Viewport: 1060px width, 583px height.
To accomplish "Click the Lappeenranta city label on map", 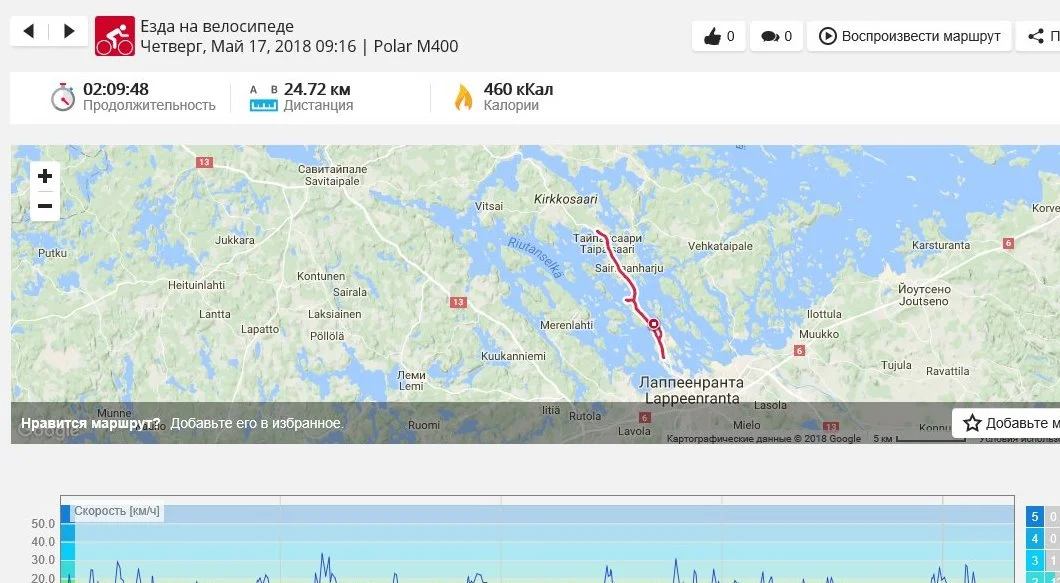I will point(692,391).
